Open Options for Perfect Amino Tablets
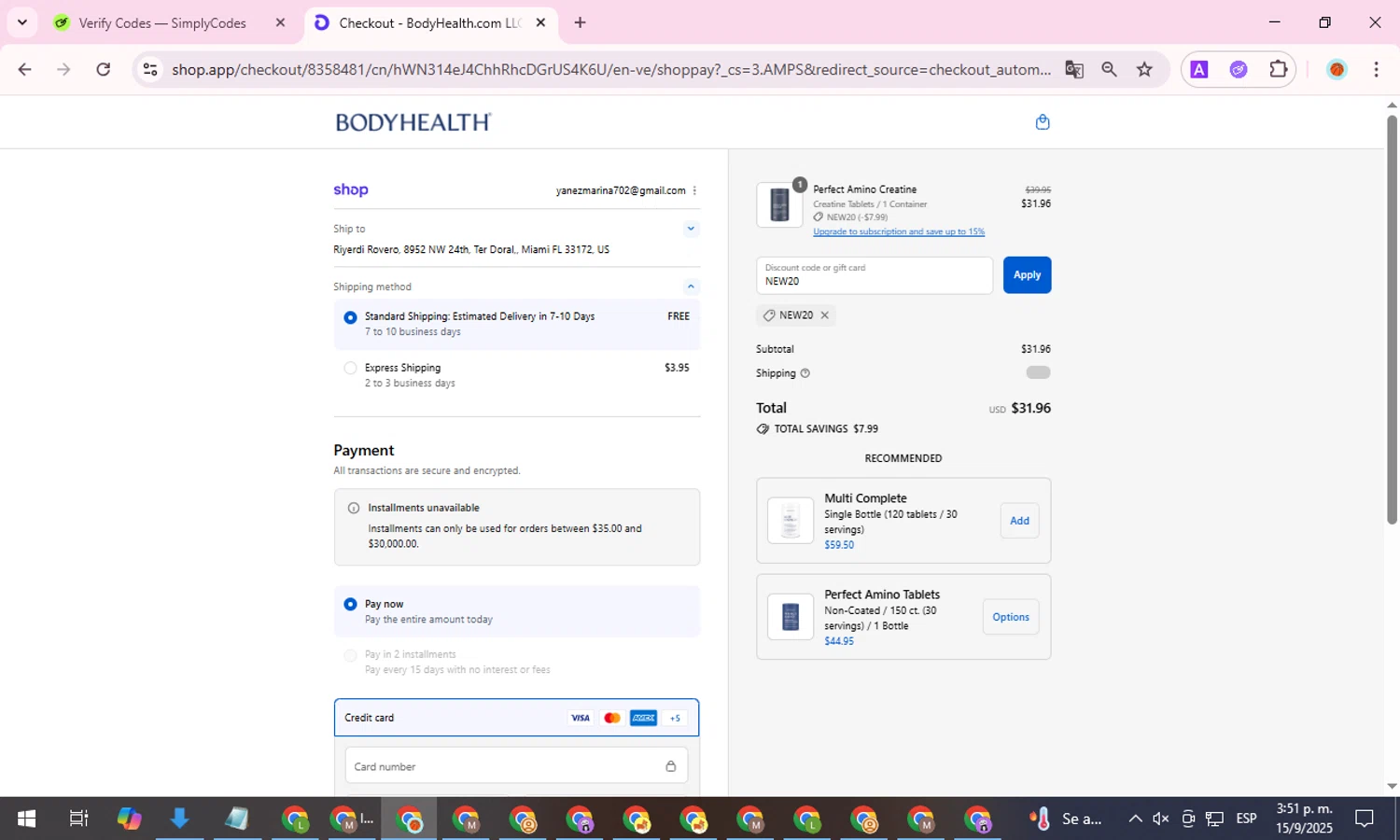Viewport: 1400px width, 840px height. (x=1011, y=617)
